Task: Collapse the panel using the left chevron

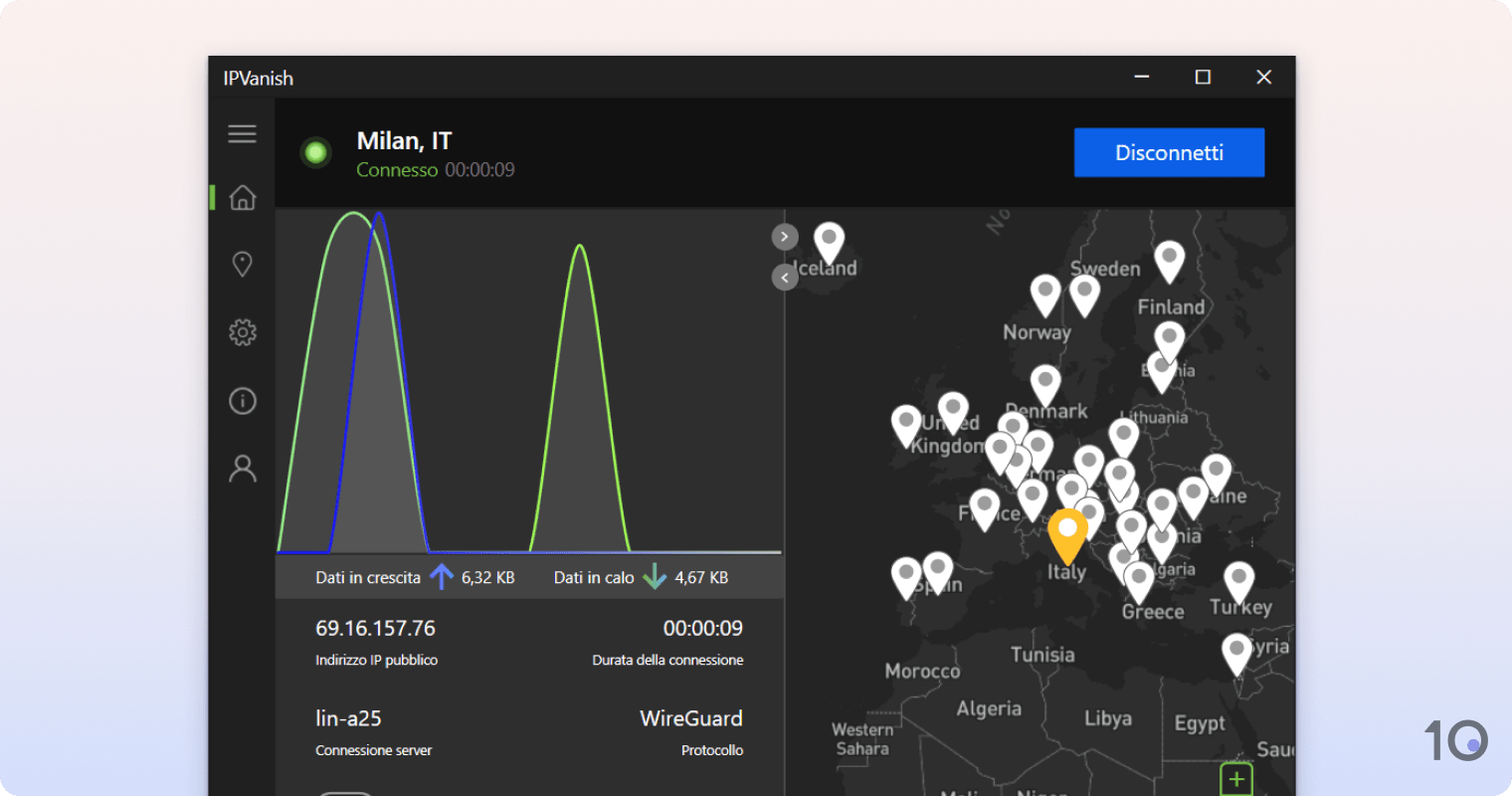Action: pos(784,276)
